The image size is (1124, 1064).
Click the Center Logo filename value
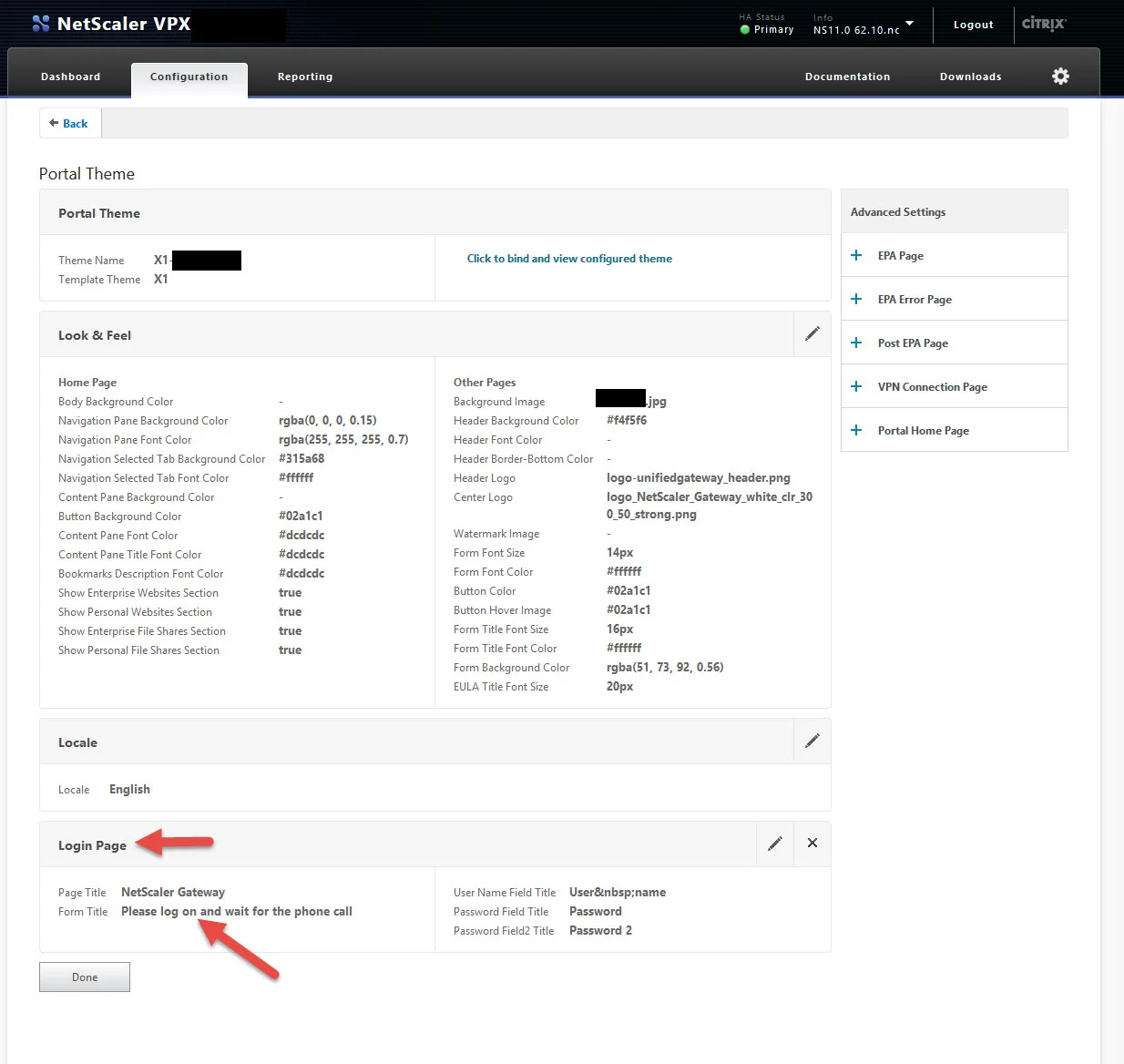pyautogui.click(x=710, y=506)
